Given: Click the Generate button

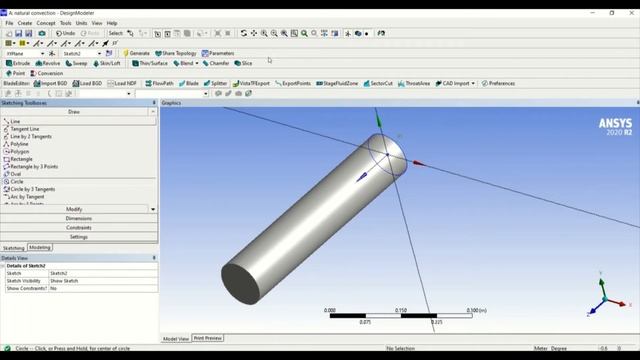Looking at the screenshot, I should coord(136,53).
